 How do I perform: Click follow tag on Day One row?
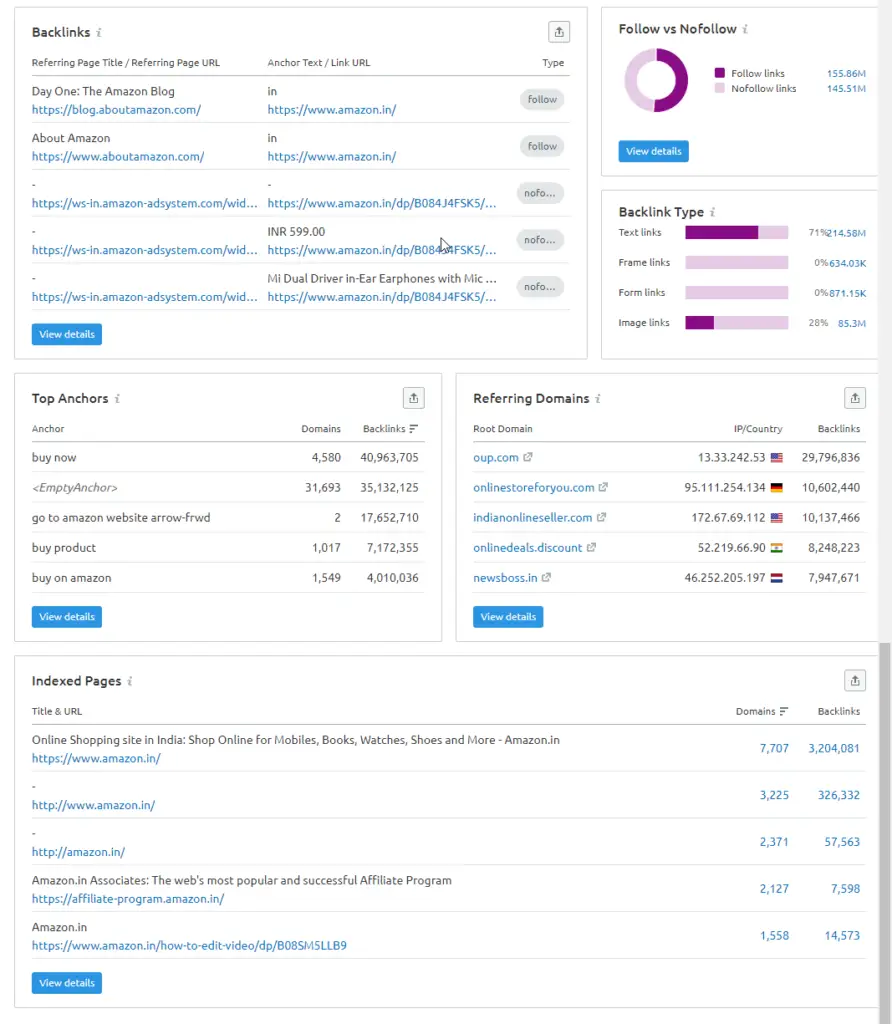(542, 99)
